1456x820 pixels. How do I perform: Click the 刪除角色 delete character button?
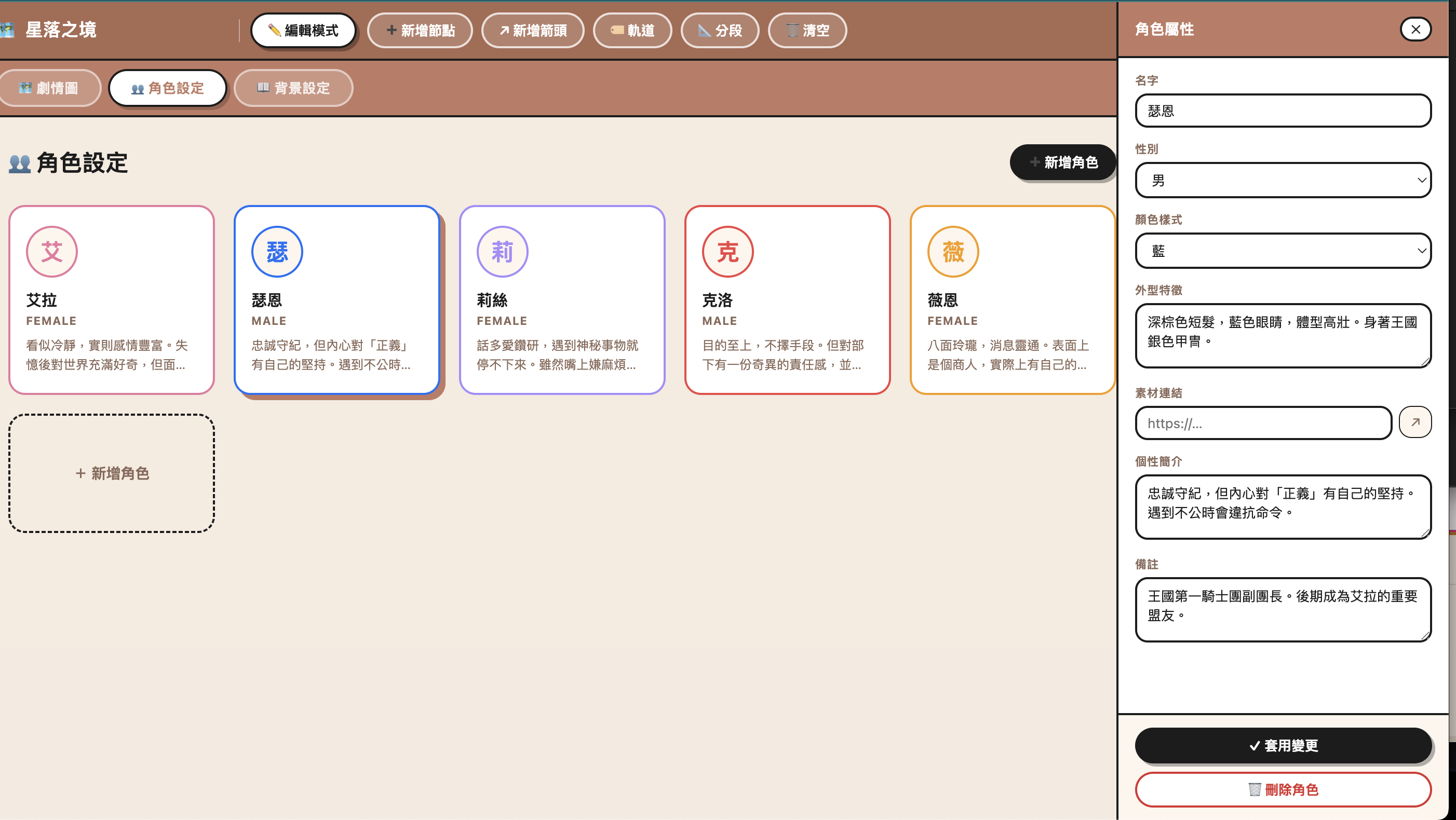1283,789
